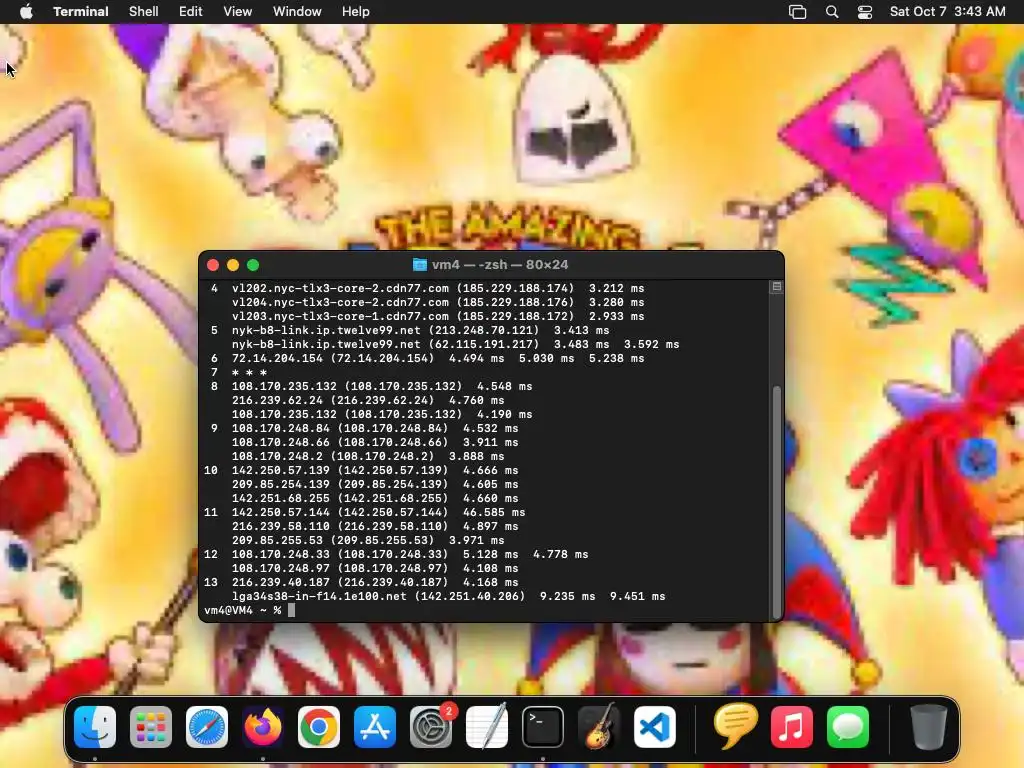Viewport: 1024px width, 768px height.
Task: Open the yellow speech bubble Dock app
Action: tap(736, 726)
